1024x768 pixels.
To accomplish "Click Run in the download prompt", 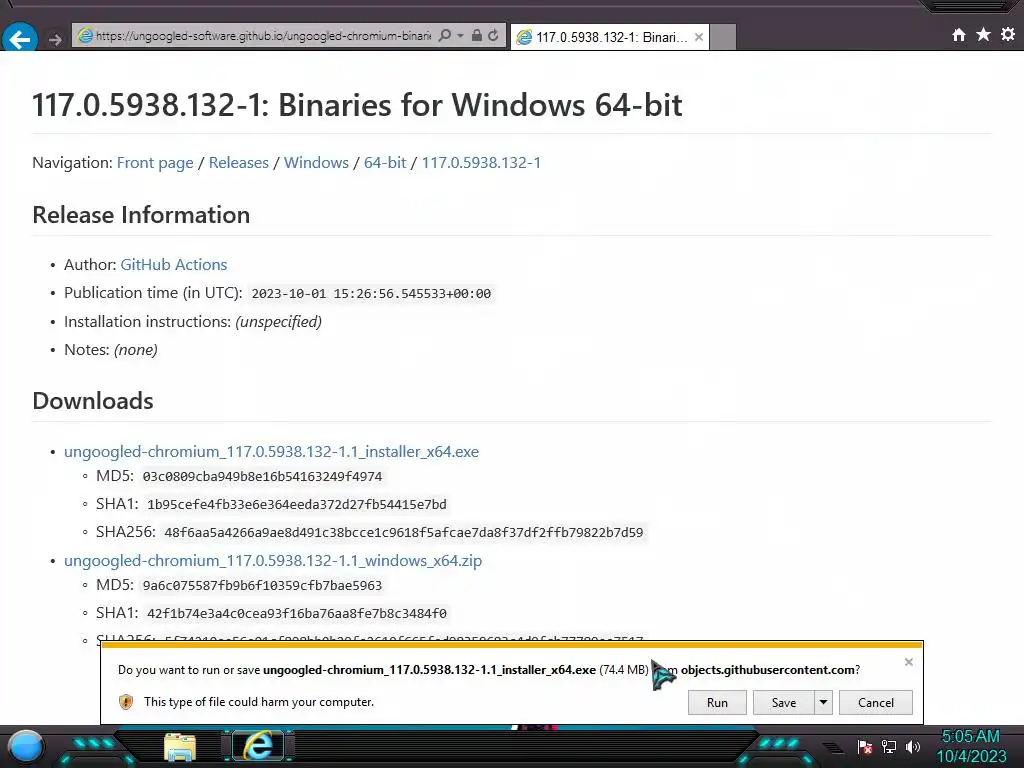I will (x=717, y=703).
